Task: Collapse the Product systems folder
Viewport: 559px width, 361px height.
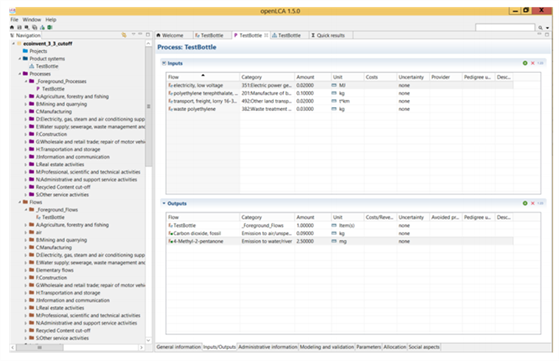Action: point(20,59)
